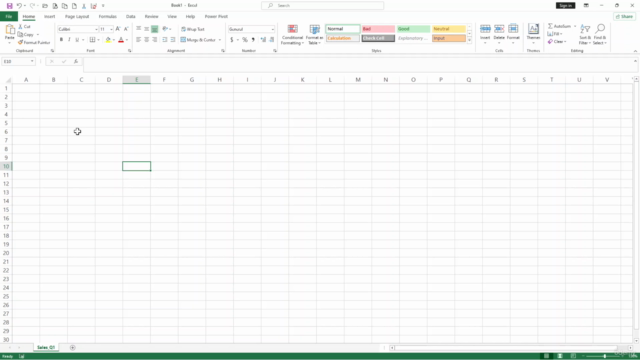Toggle bold formatting

coord(61,40)
